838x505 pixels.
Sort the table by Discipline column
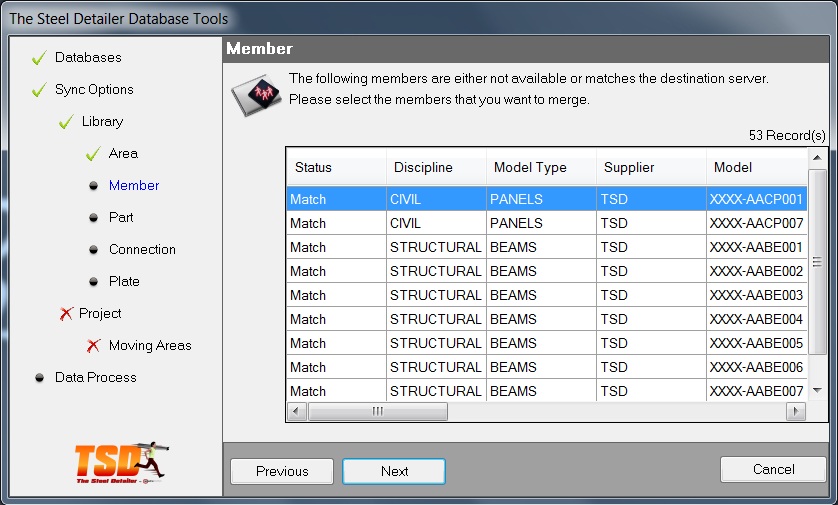[436, 167]
